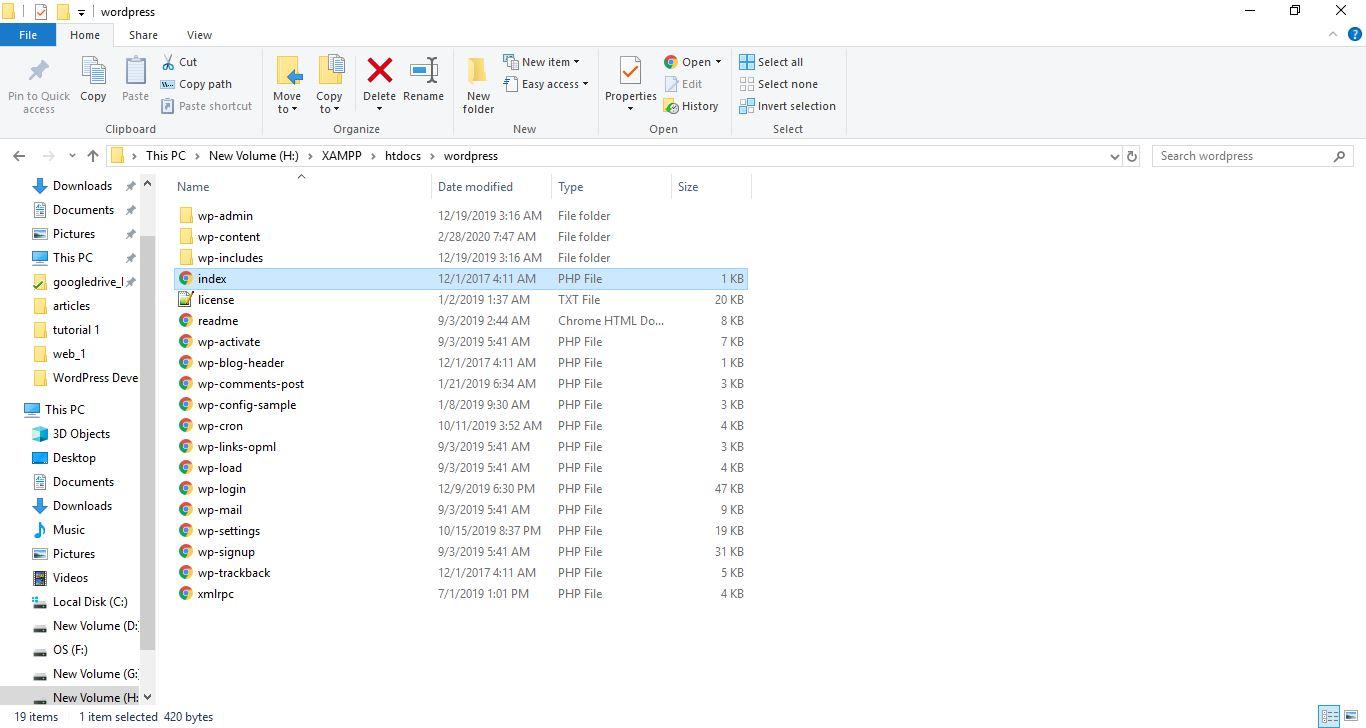The image size is (1366, 728).
Task: Select the license text file
Action: [x=216, y=300]
